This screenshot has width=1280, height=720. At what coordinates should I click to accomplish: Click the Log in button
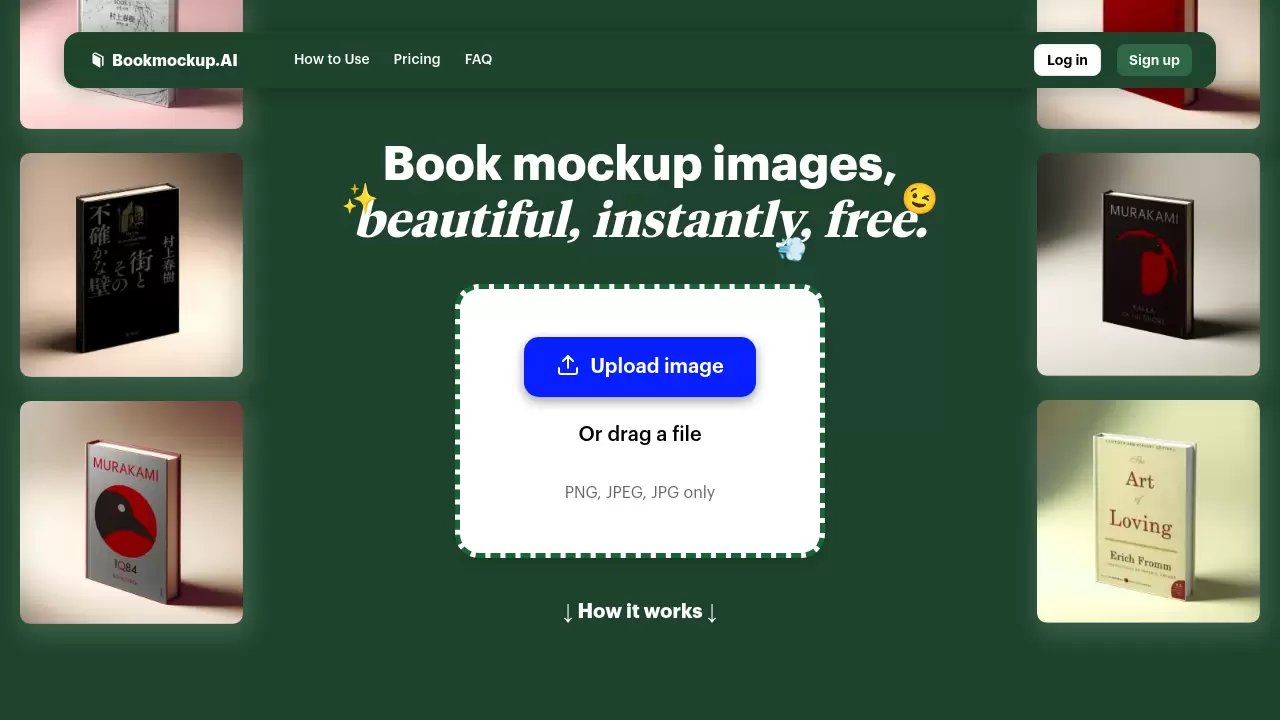tap(1067, 60)
